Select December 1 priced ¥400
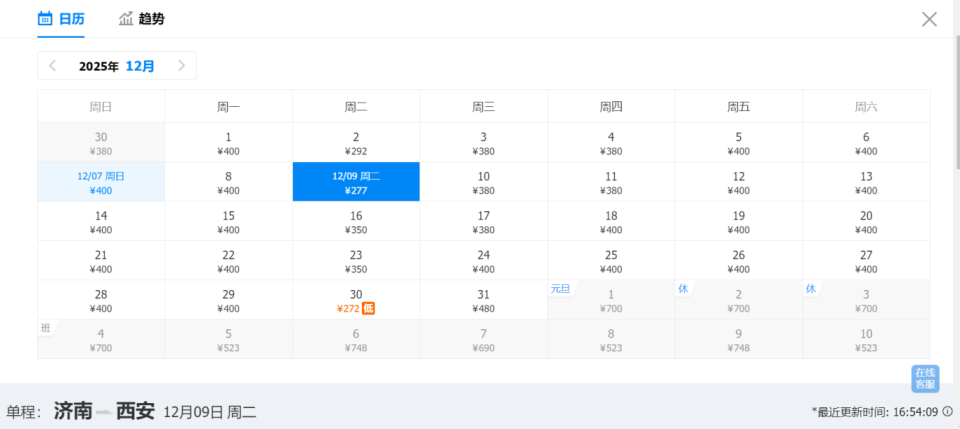960x429 pixels. click(228, 143)
